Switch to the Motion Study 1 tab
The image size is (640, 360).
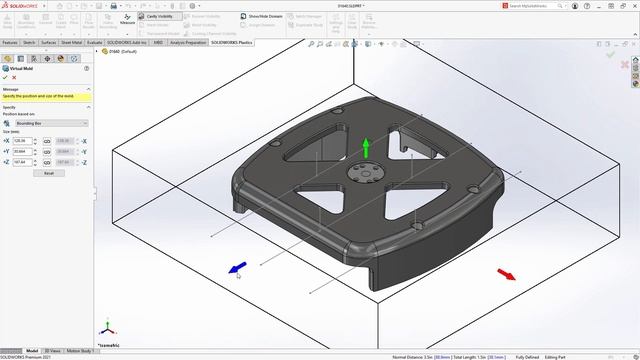[80, 351]
